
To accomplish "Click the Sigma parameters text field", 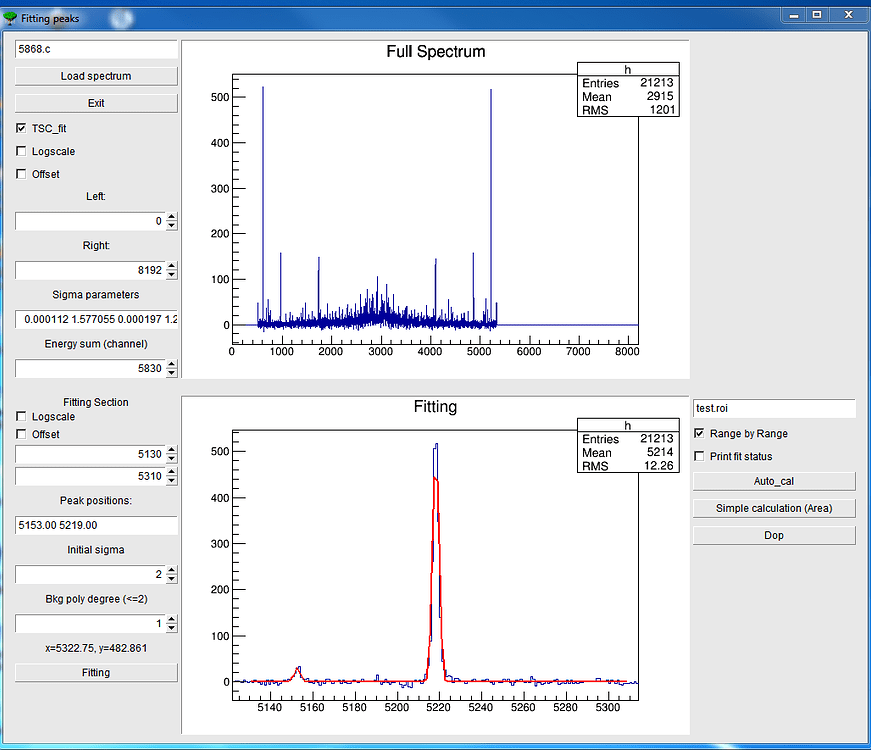I will (x=96, y=319).
